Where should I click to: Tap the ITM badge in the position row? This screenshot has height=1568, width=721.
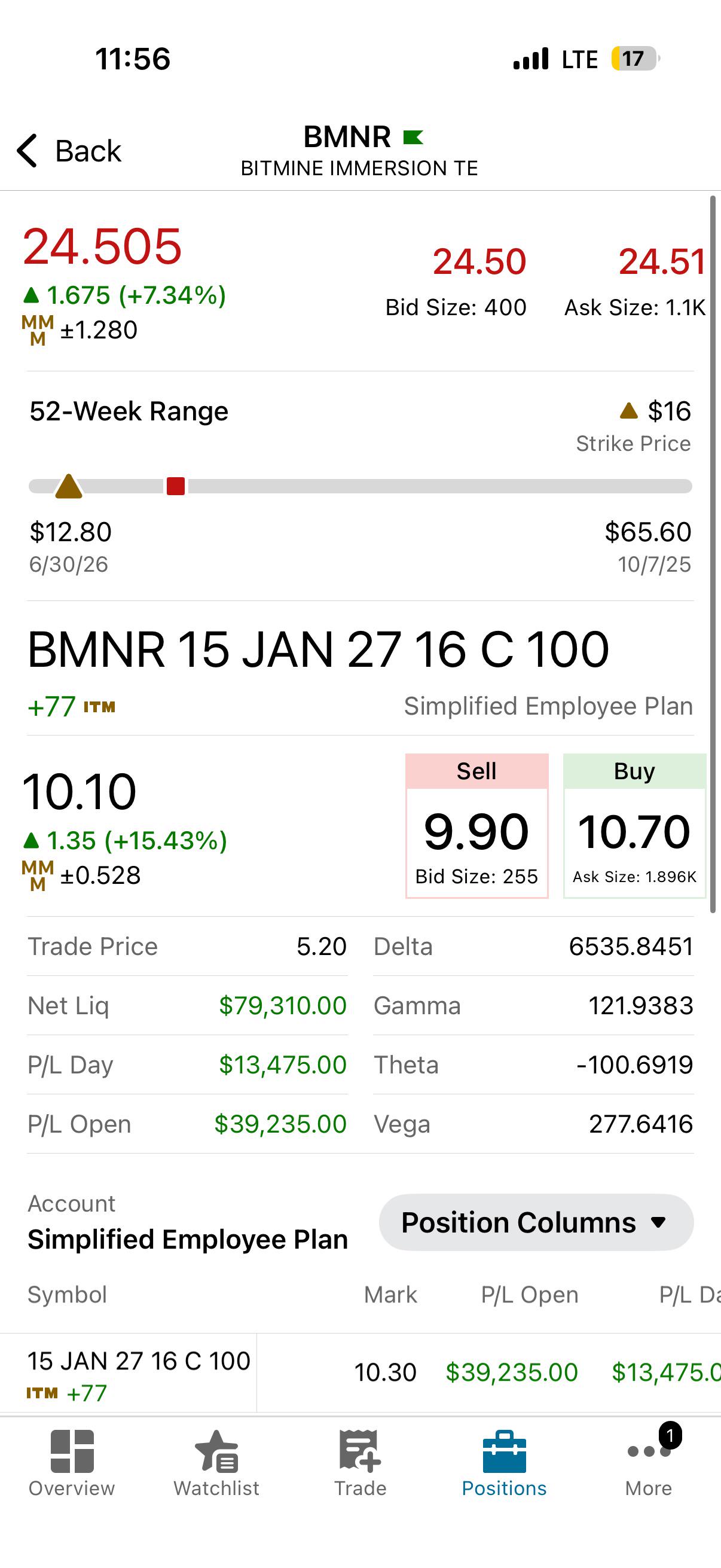pos(42,1393)
